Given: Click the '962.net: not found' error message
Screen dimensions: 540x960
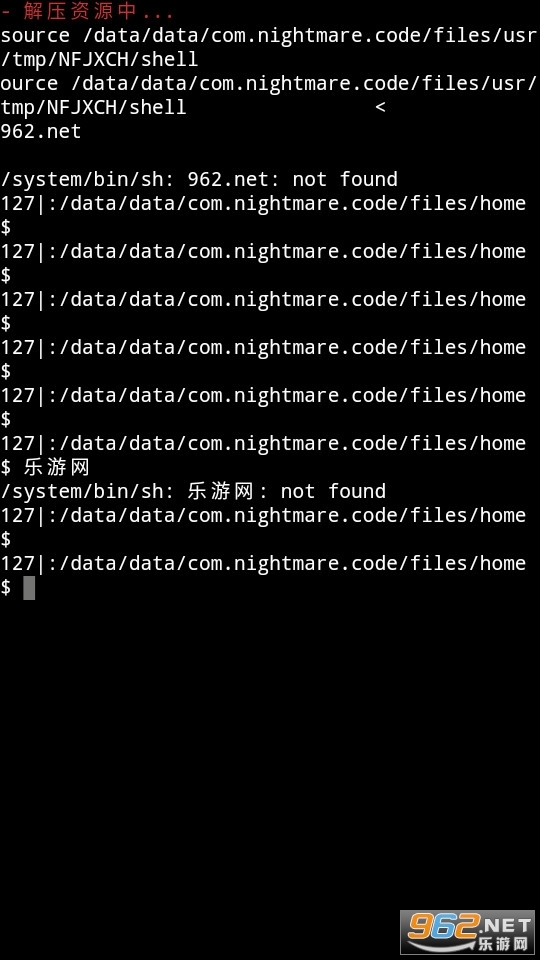Looking at the screenshot, I should pyautogui.click(x=293, y=179).
